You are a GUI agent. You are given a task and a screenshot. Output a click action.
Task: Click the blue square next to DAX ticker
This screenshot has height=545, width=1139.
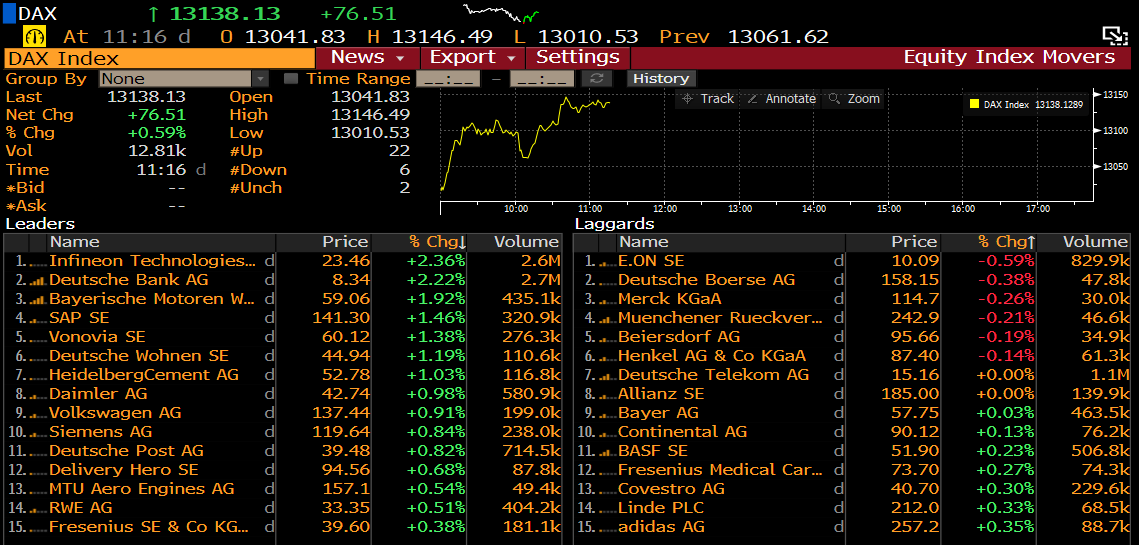click(9, 13)
